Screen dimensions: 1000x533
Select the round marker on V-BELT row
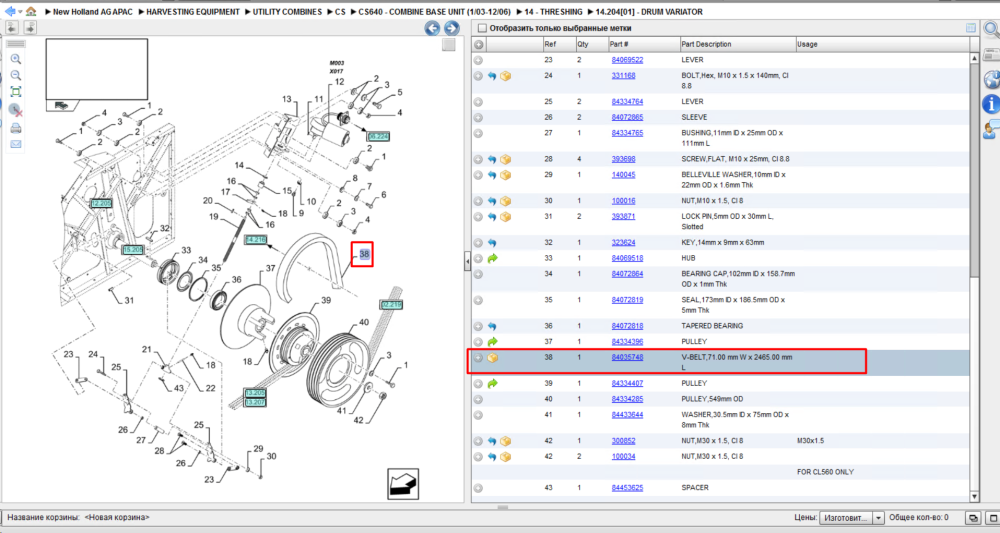[478, 358]
